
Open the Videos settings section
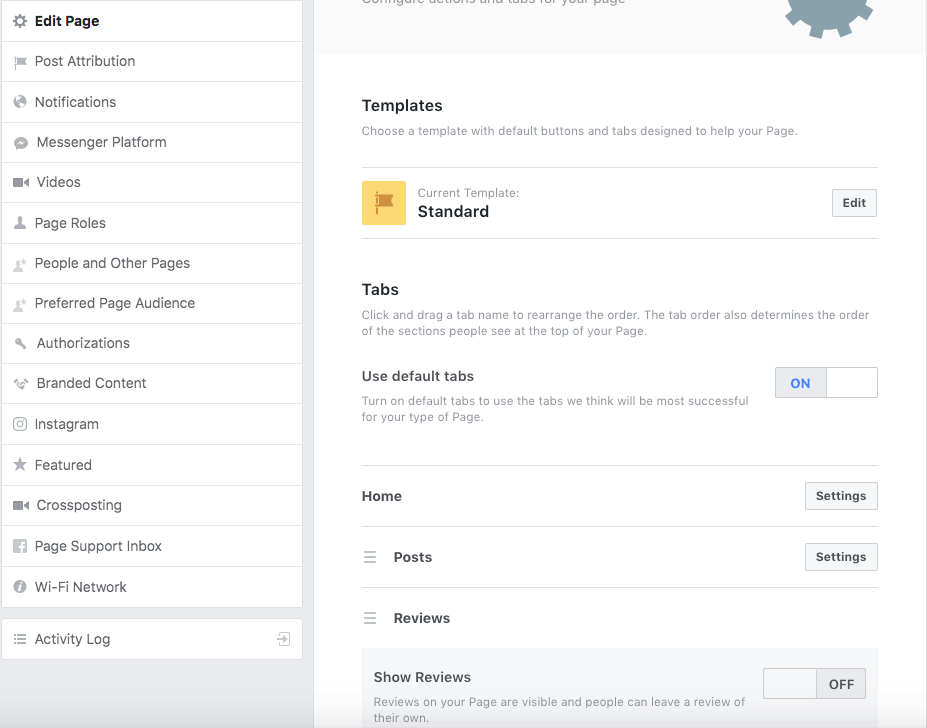tap(152, 182)
